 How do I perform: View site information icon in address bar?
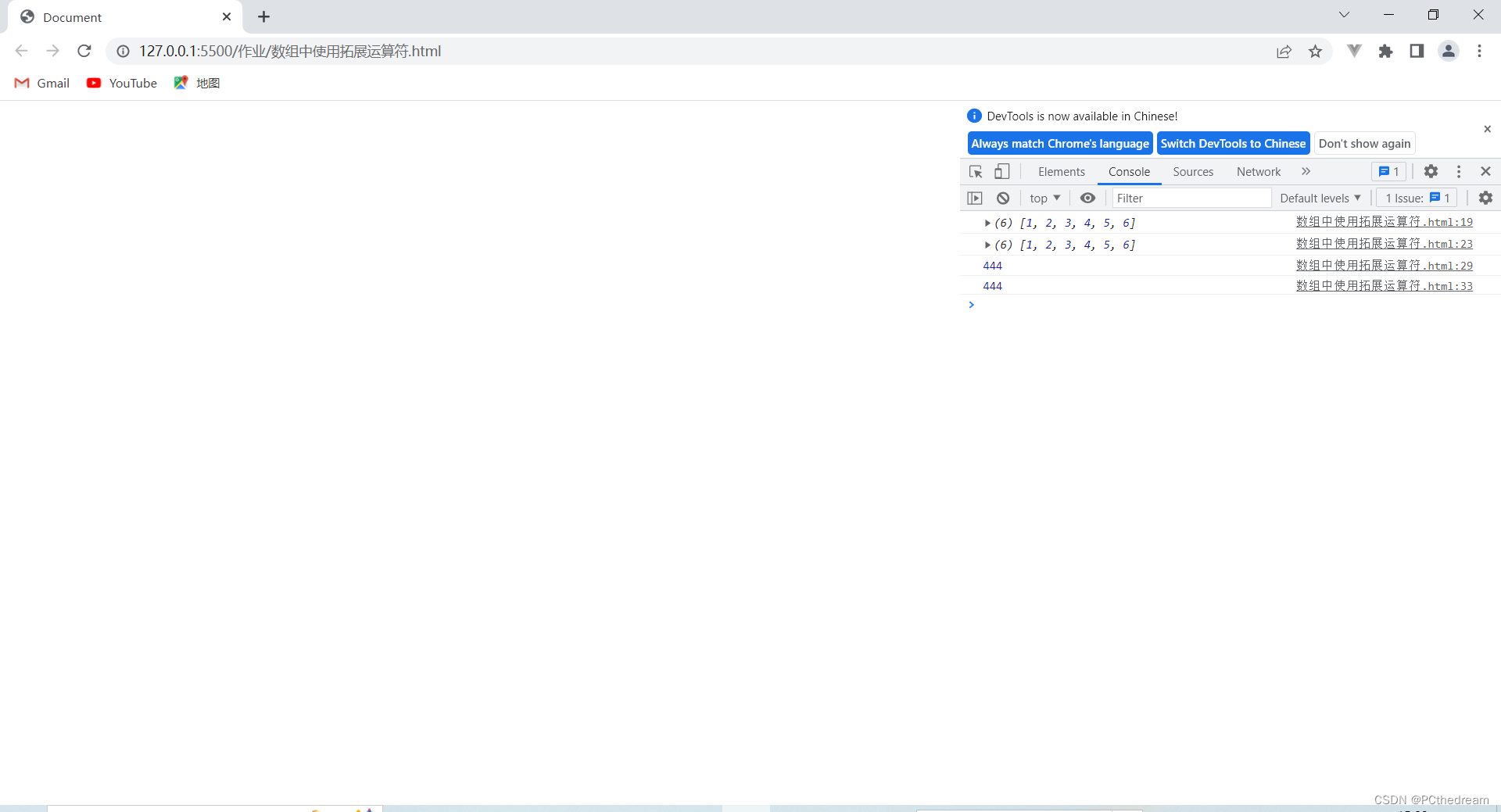tap(123, 51)
